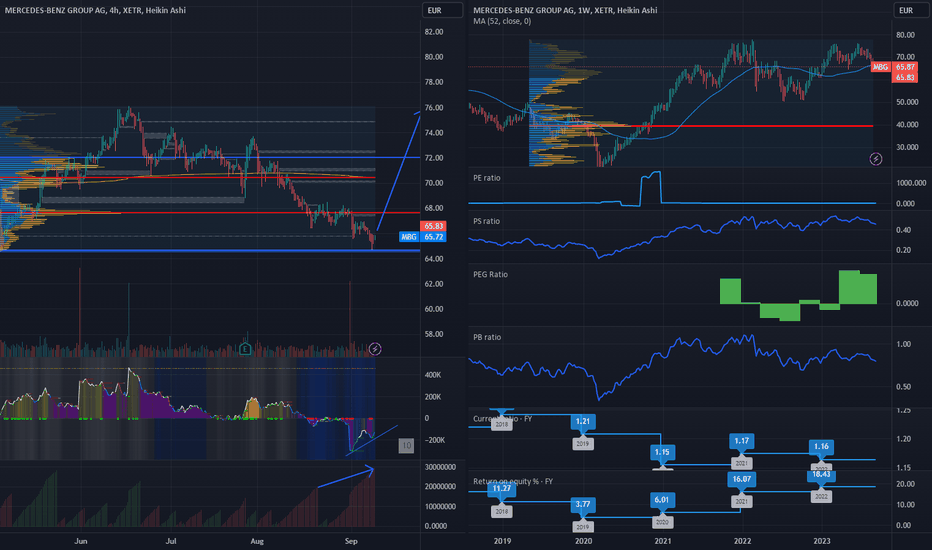
Task: Click the 1.21 Current ratio data marker
Action: pos(582,422)
